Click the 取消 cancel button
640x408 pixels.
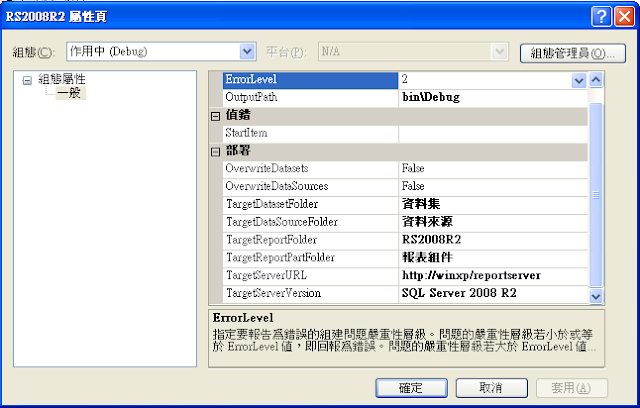pyautogui.click(x=491, y=388)
